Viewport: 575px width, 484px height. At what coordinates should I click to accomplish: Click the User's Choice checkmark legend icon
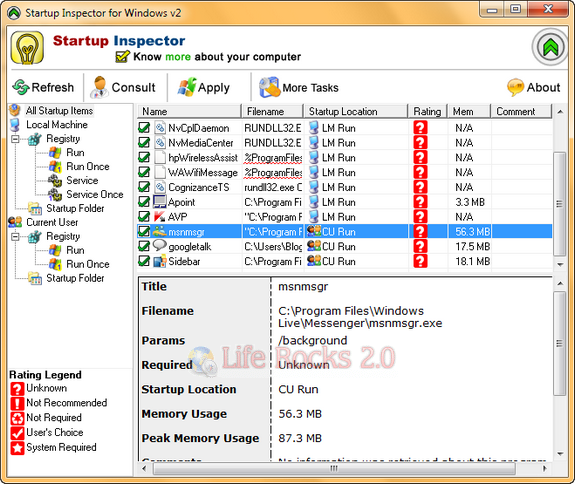(x=17, y=433)
